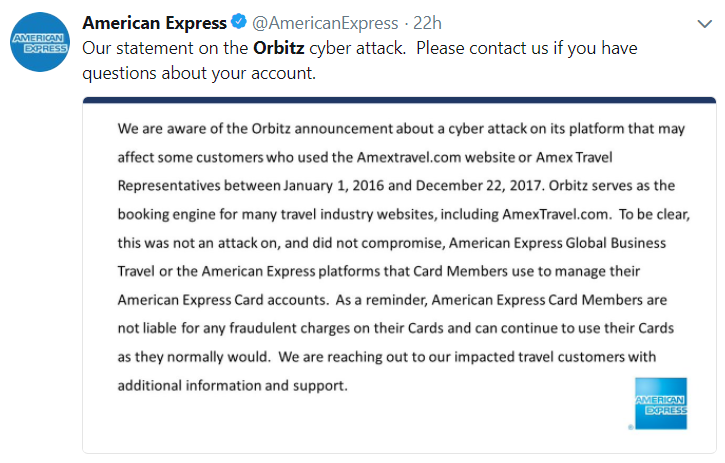The image size is (725, 463).
Task: Expand the tweet options chevron
Action: (703, 23)
